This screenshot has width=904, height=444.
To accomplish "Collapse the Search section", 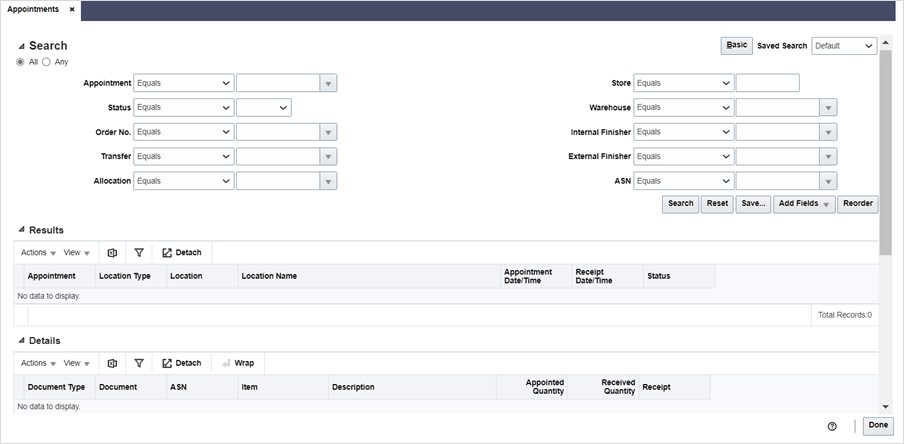I will coord(21,46).
